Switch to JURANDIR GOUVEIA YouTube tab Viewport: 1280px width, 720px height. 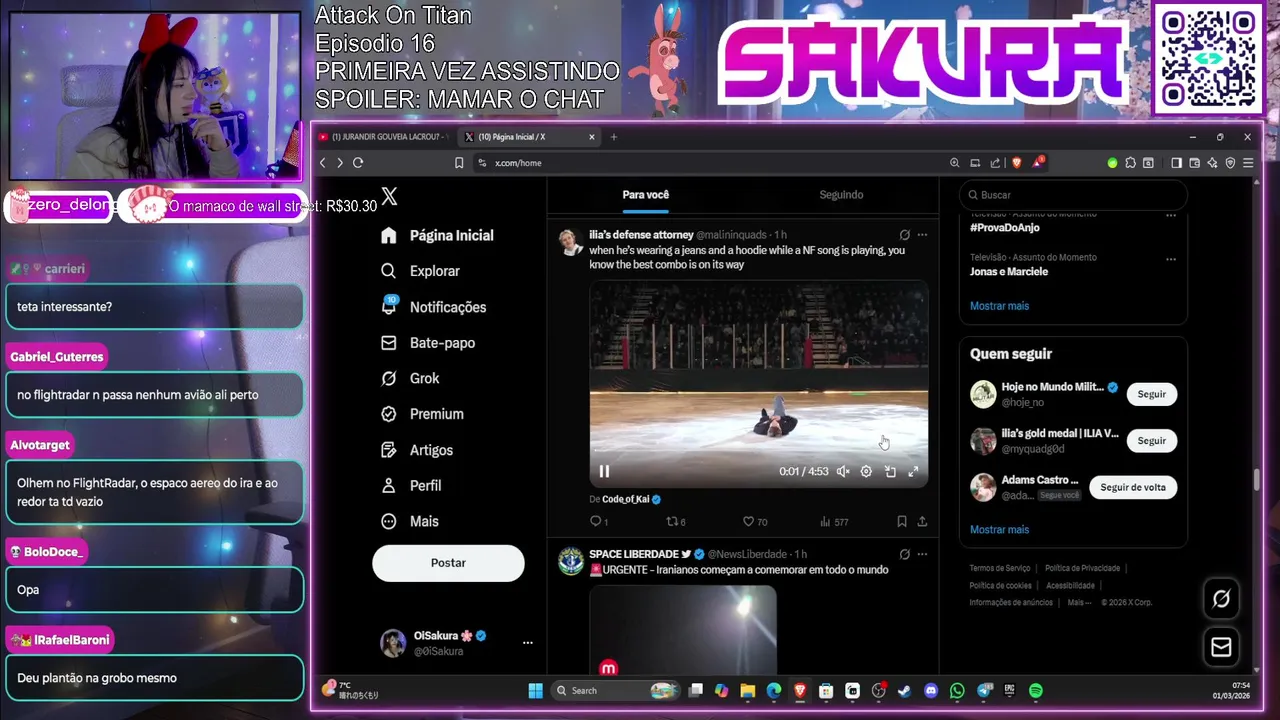(x=384, y=137)
